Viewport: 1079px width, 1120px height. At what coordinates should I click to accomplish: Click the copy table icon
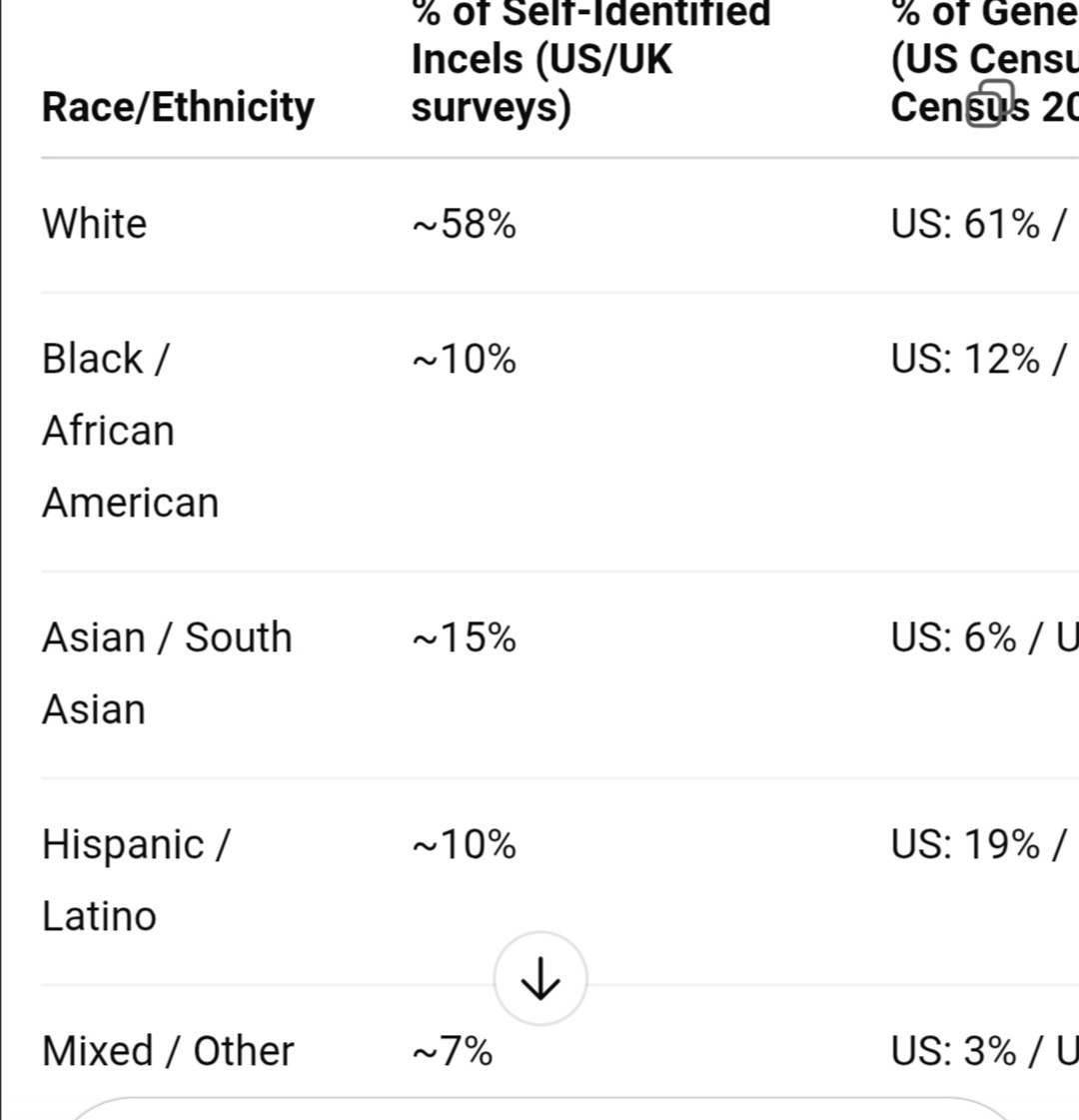989,103
